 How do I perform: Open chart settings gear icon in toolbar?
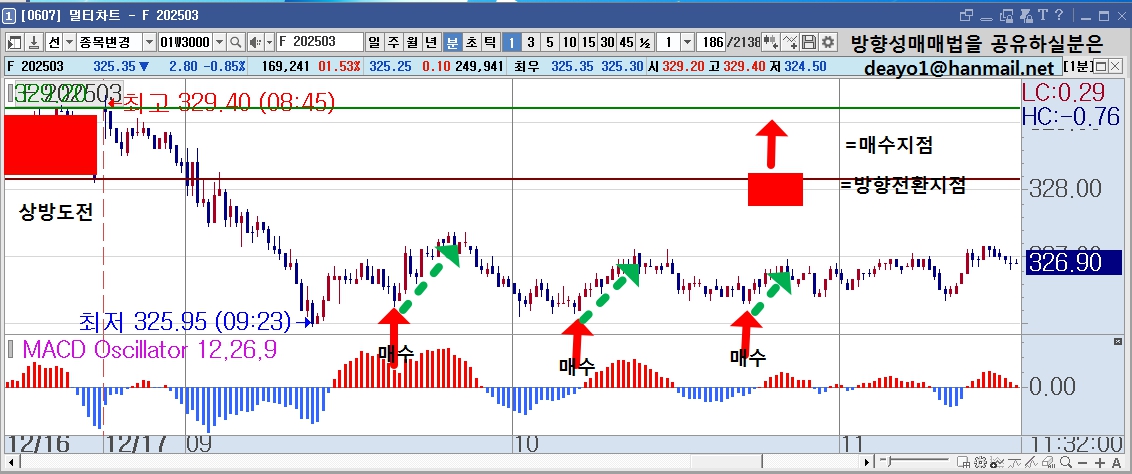point(827,42)
